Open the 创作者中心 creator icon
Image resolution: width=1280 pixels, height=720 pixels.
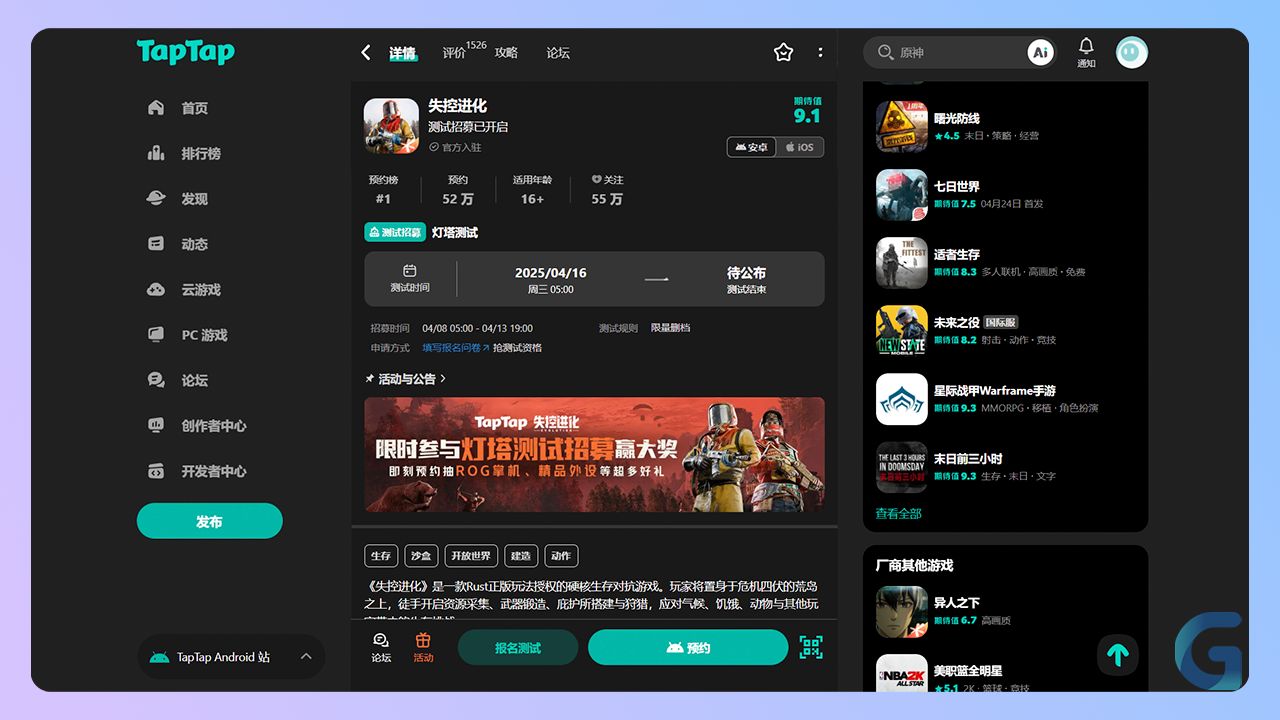[x=156, y=425]
